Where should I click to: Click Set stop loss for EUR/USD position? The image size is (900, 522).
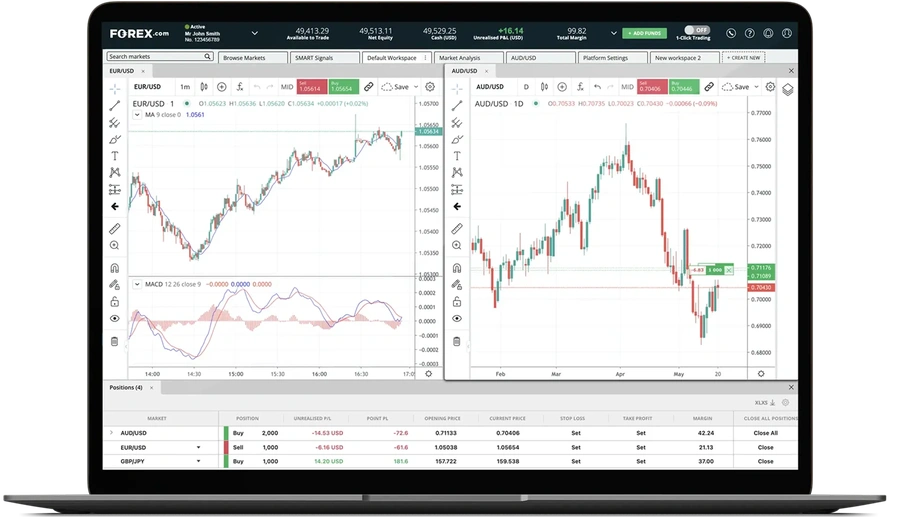[576, 447]
